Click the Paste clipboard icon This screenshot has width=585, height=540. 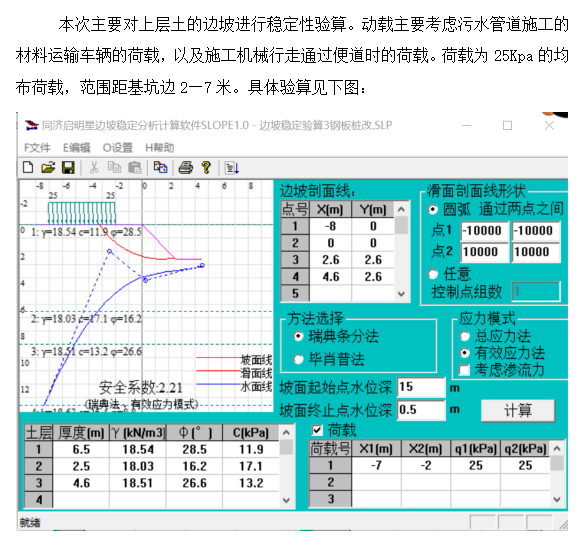coord(135,168)
